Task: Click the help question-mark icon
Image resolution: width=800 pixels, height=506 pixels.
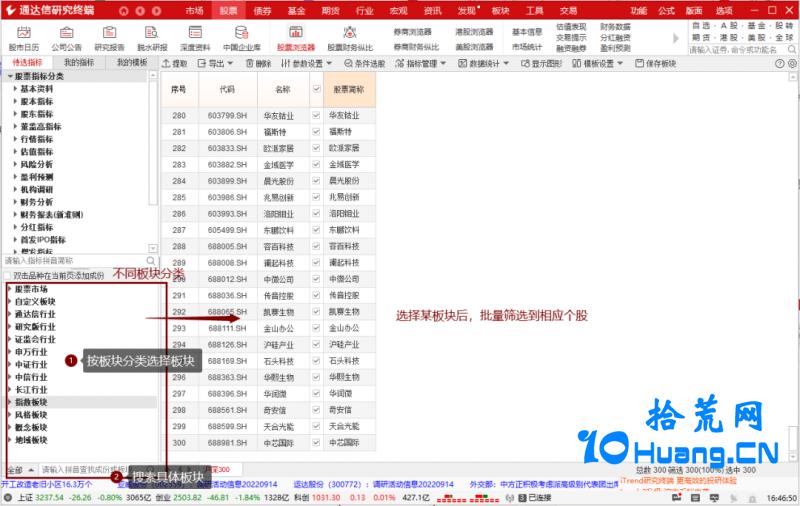Action: click(x=780, y=64)
